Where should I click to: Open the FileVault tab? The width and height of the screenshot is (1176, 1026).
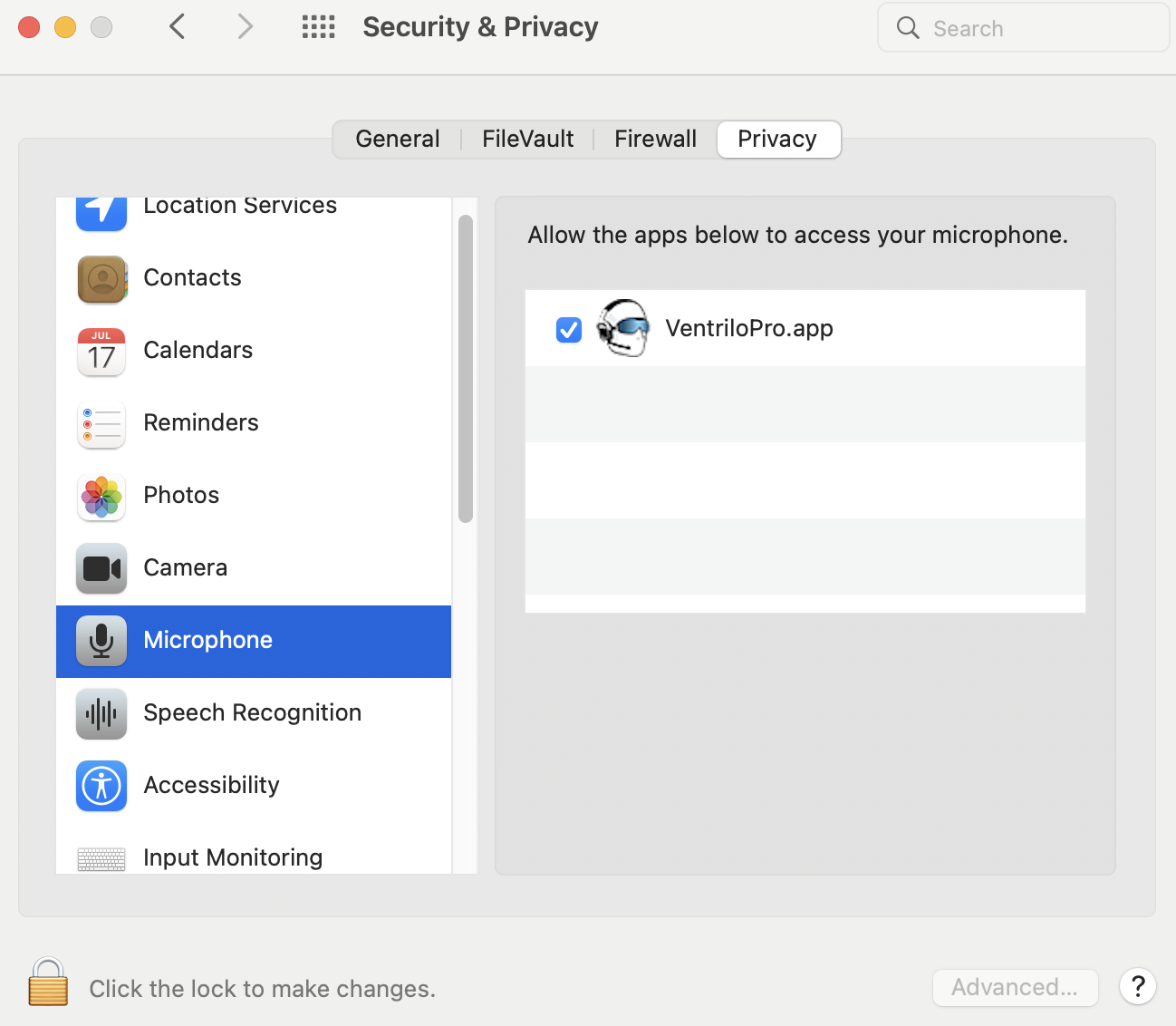click(x=528, y=139)
